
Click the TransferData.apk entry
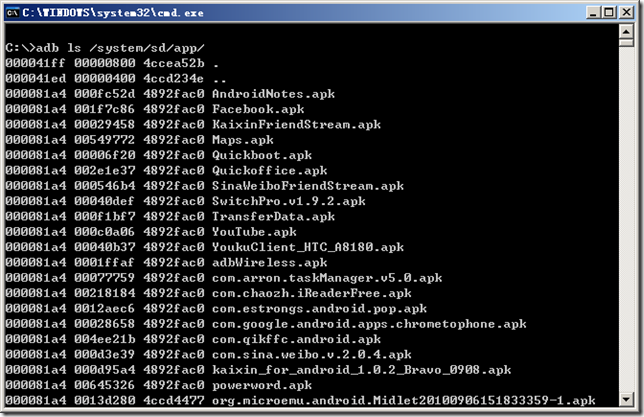[x=273, y=217]
